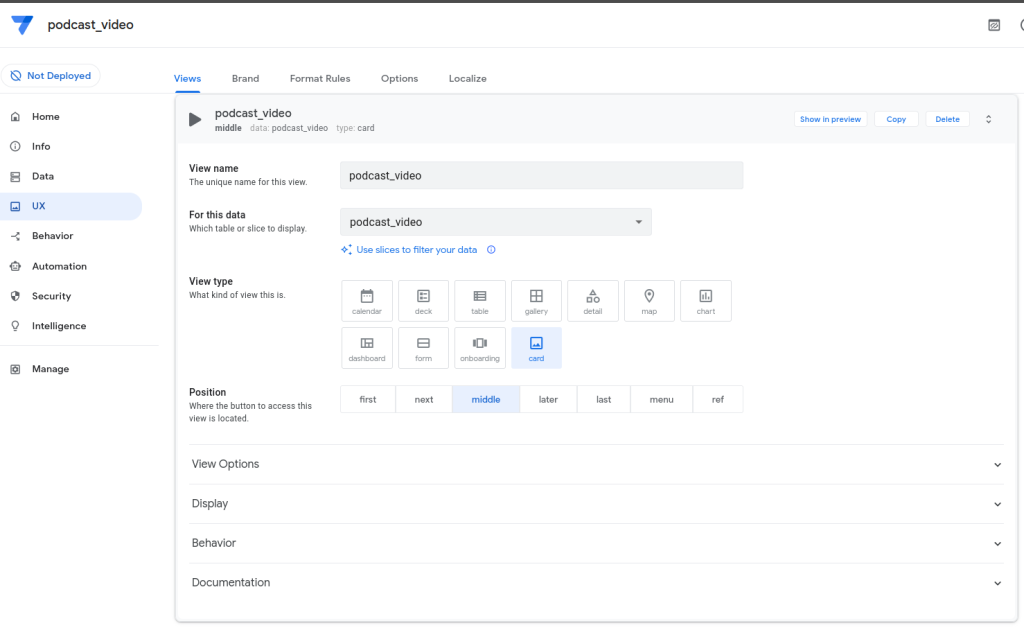
Task: Set position to last
Action: (x=603, y=400)
